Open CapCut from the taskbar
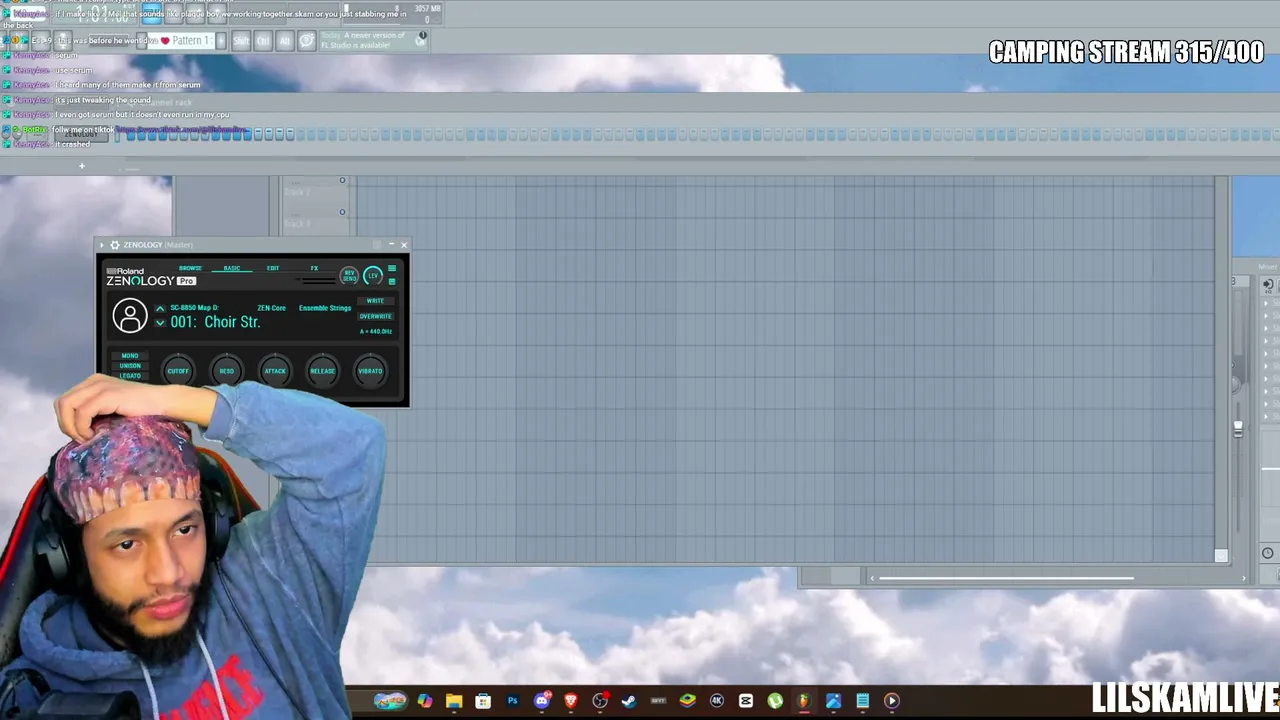This screenshot has height=720, width=1280. pos(746,701)
